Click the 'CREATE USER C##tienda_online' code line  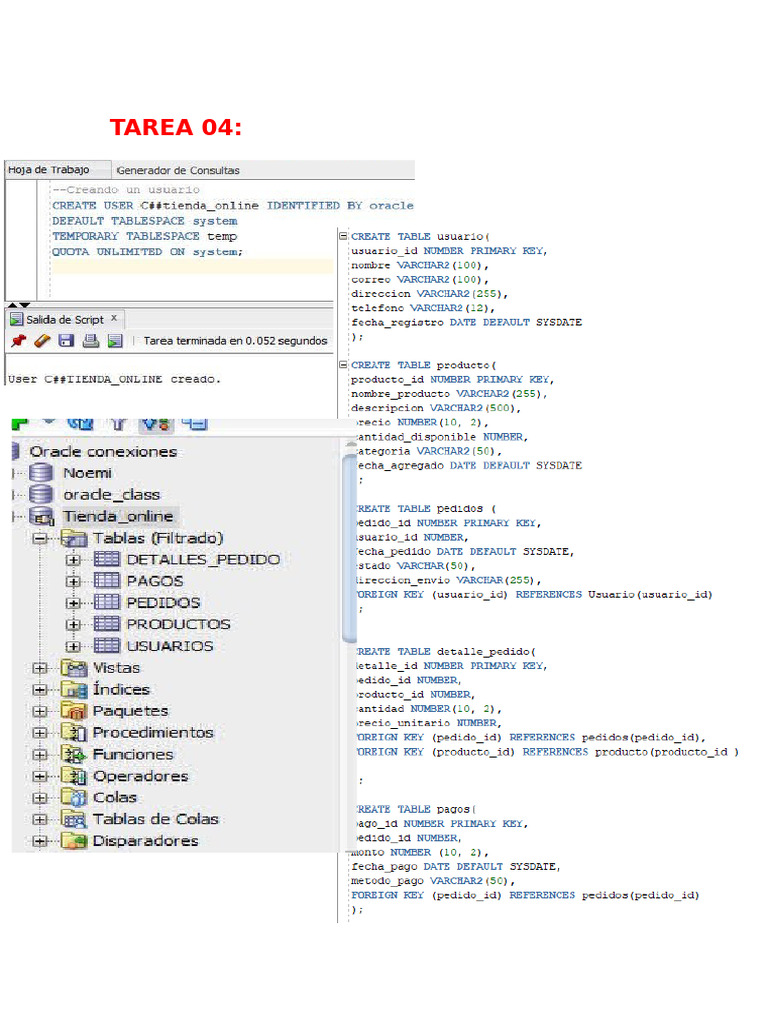click(x=232, y=205)
